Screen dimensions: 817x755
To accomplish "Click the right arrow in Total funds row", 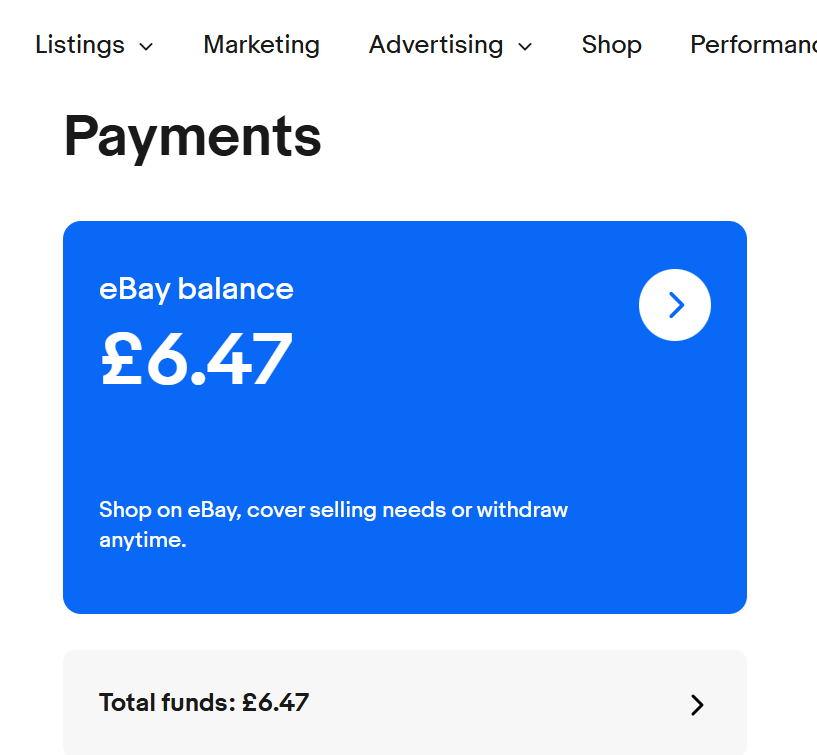I will point(697,705).
